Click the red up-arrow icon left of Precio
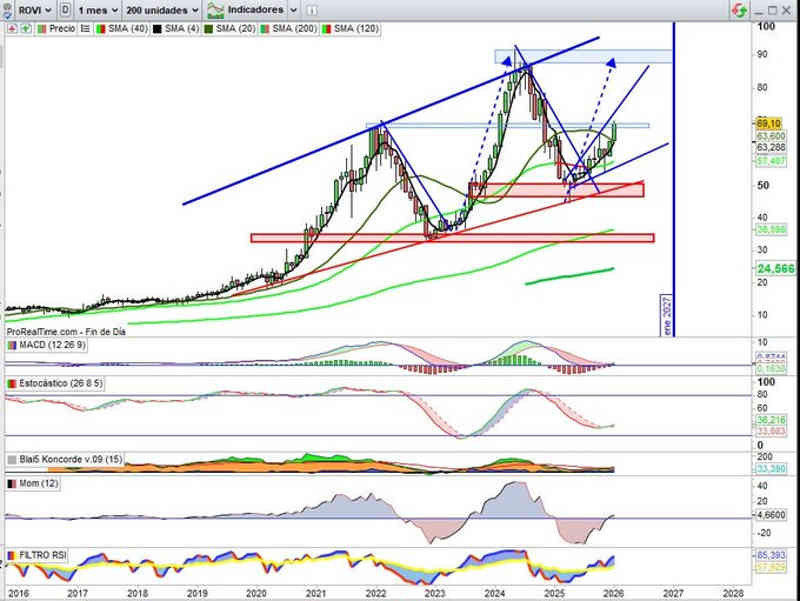The height and width of the screenshot is (601, 800). [9, 29]
